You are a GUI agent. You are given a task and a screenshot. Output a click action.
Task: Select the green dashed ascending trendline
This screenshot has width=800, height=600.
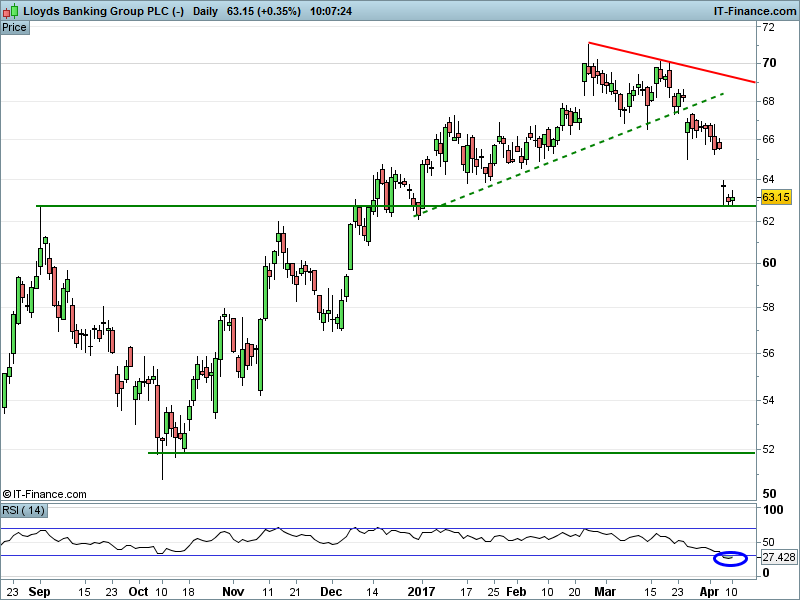click(569, 155)
